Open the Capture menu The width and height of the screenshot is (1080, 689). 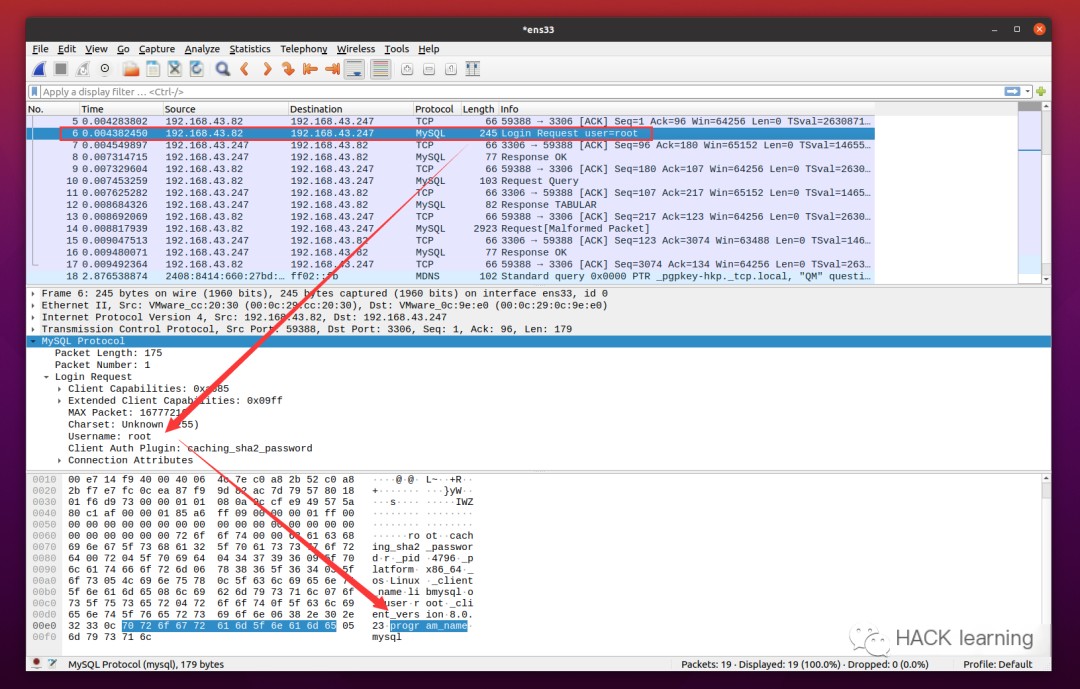point(157,49)
